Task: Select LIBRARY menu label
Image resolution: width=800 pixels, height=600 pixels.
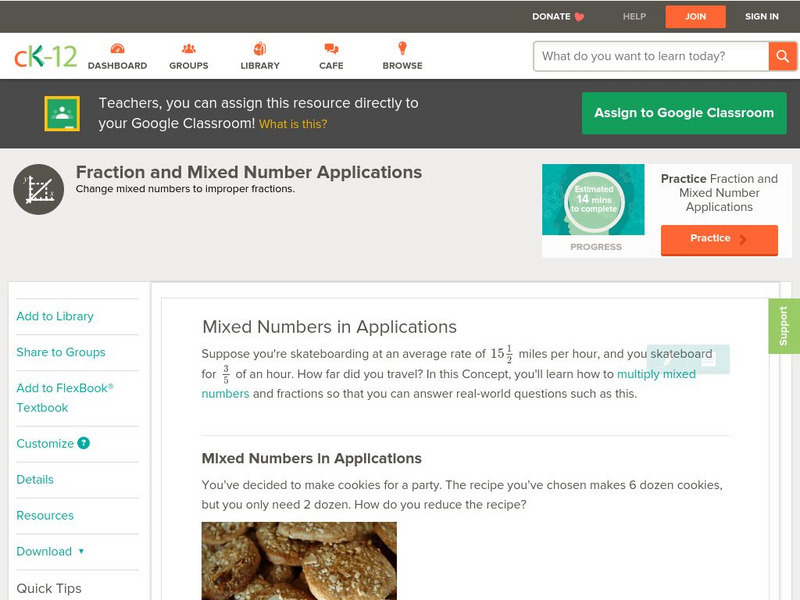Action: (260, 65)
